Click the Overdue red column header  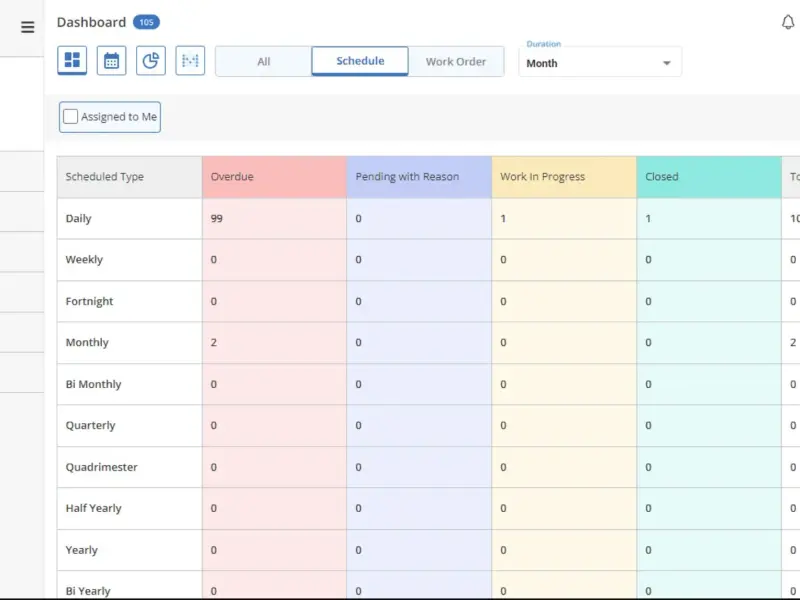(274, 177)
